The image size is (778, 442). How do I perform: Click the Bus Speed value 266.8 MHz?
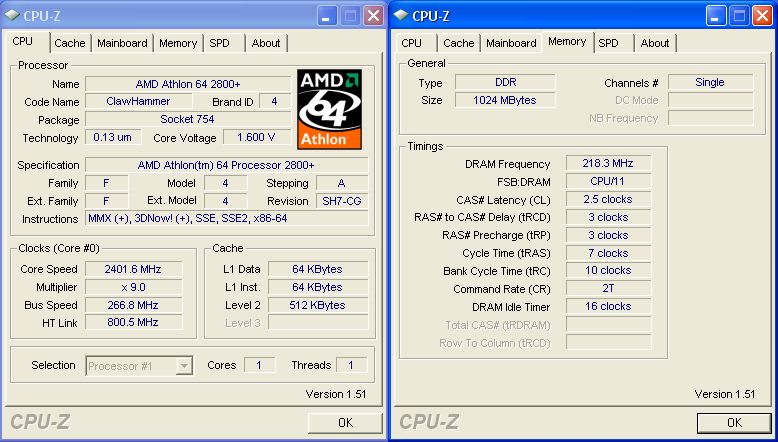pyautogui.click(x=133, y=305)
